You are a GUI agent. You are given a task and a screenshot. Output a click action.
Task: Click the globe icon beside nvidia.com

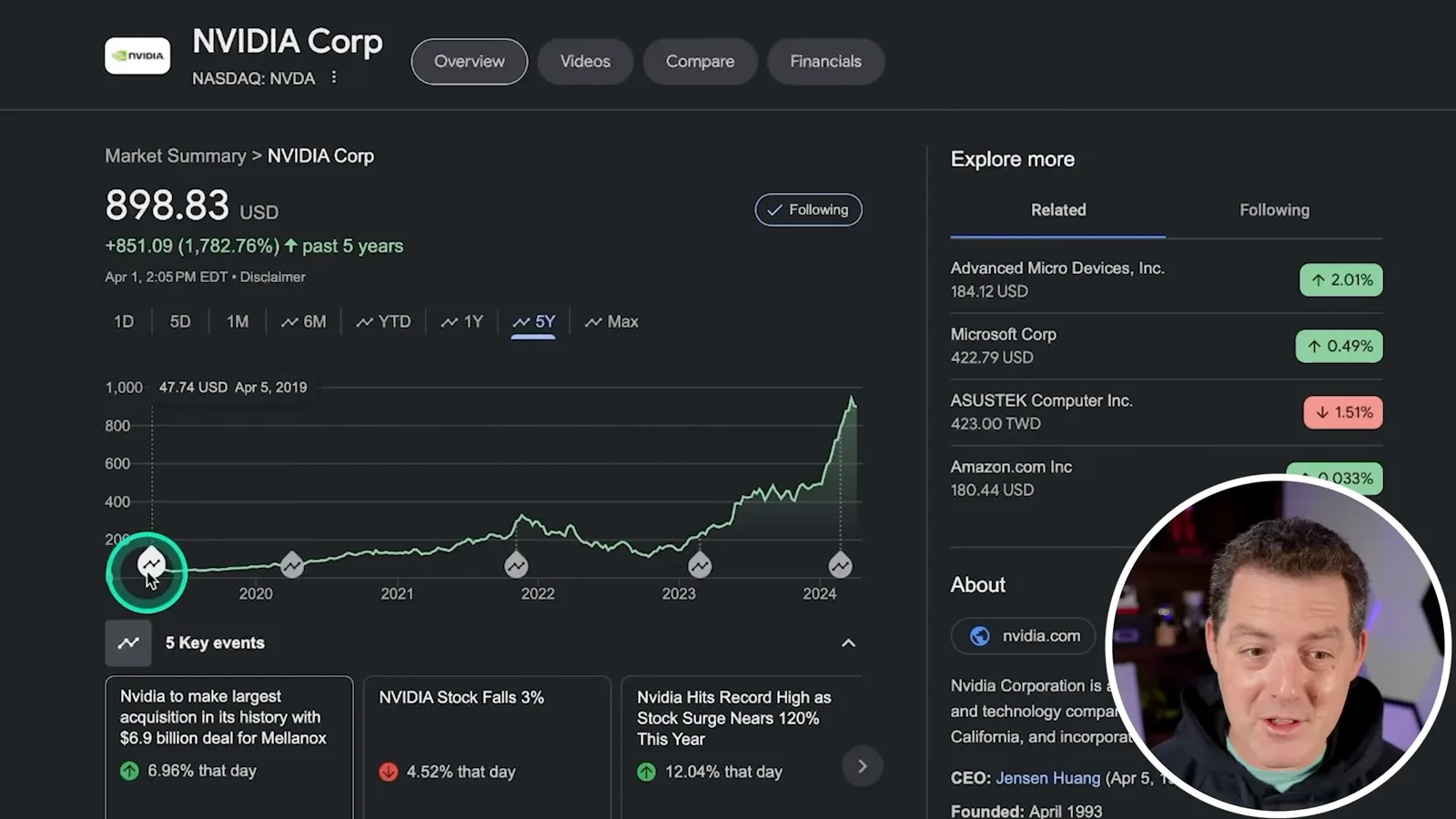tap(979, 636)
